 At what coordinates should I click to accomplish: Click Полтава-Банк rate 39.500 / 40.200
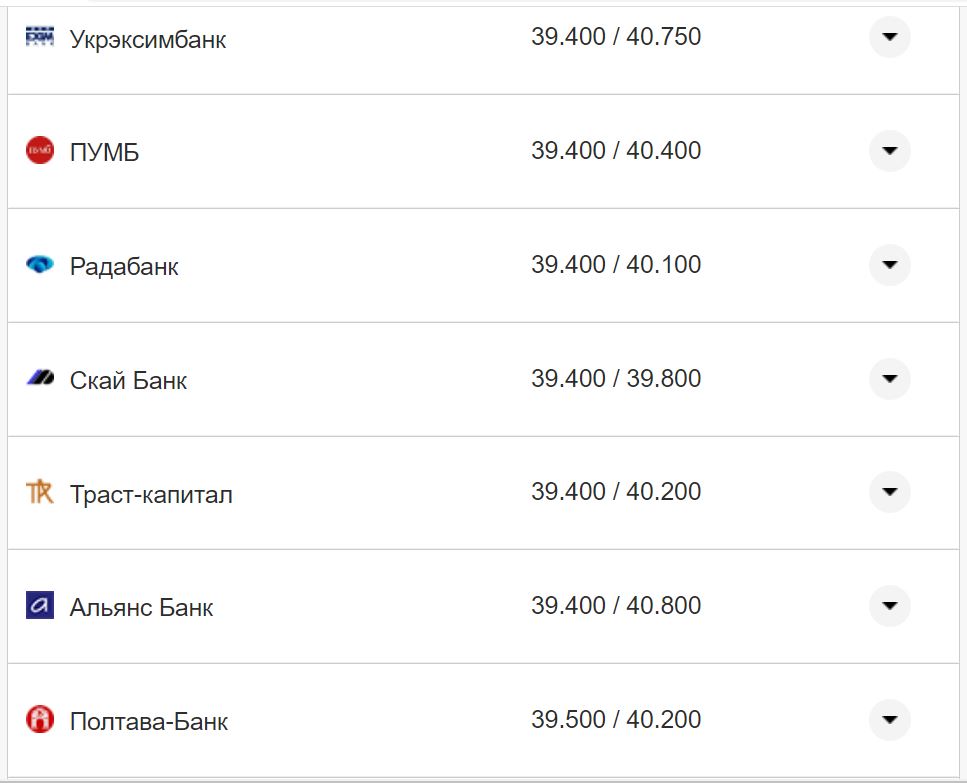[615, 720]
